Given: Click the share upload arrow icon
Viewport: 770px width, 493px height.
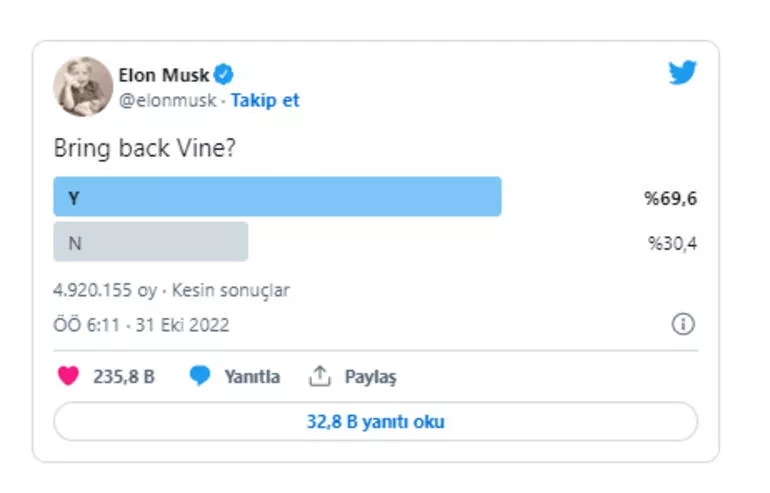Looking at the screenshot, I should click(x=320, y=376).
